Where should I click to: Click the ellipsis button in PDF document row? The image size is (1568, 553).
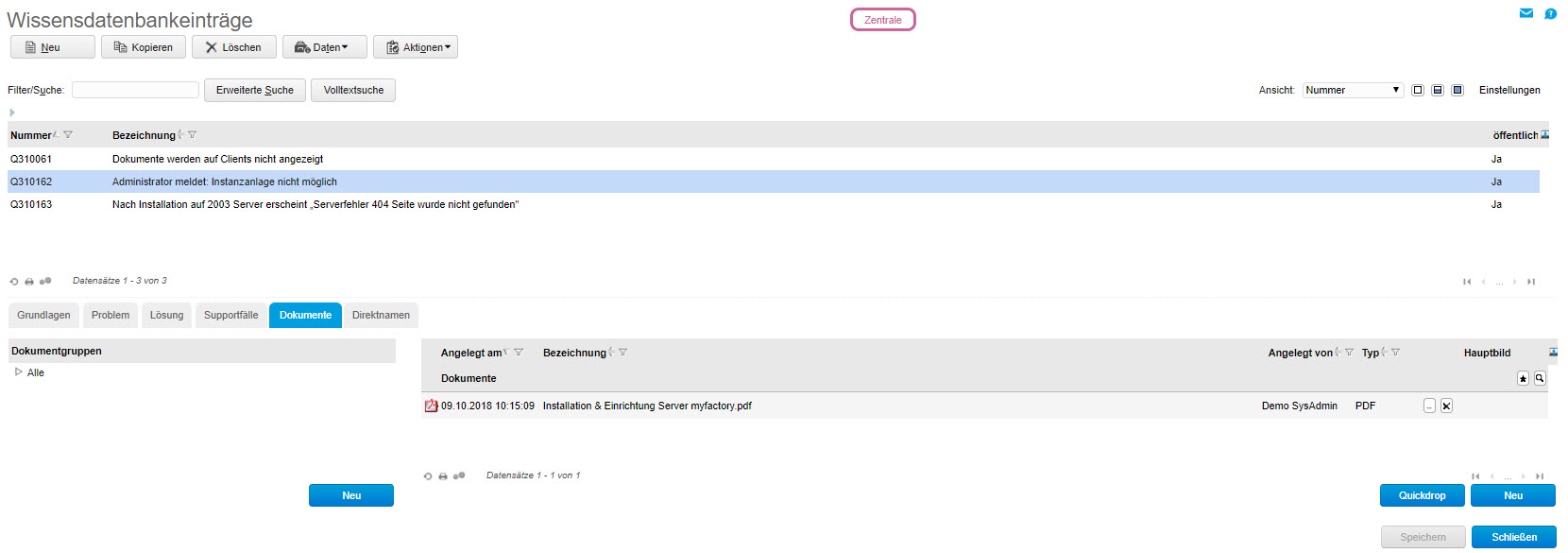click(1429, 406)
